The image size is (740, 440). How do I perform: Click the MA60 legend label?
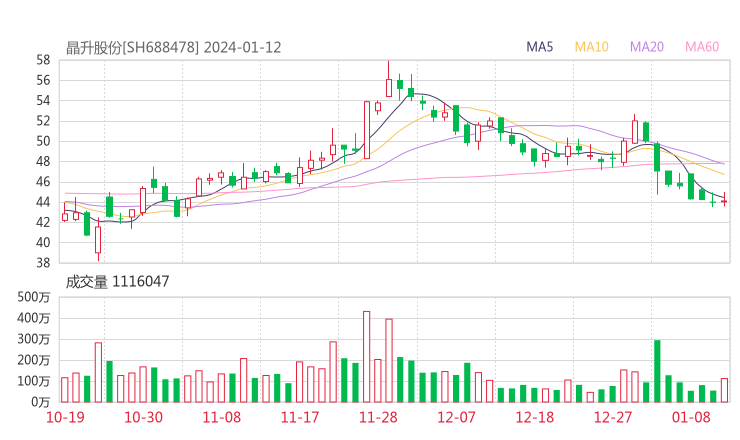702,47
